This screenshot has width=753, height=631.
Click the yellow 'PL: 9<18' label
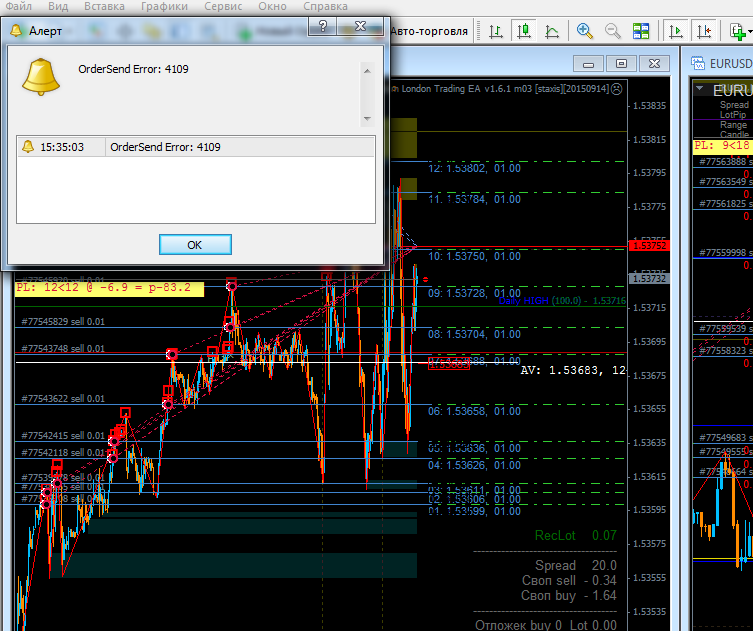click(x=723, y=146)
